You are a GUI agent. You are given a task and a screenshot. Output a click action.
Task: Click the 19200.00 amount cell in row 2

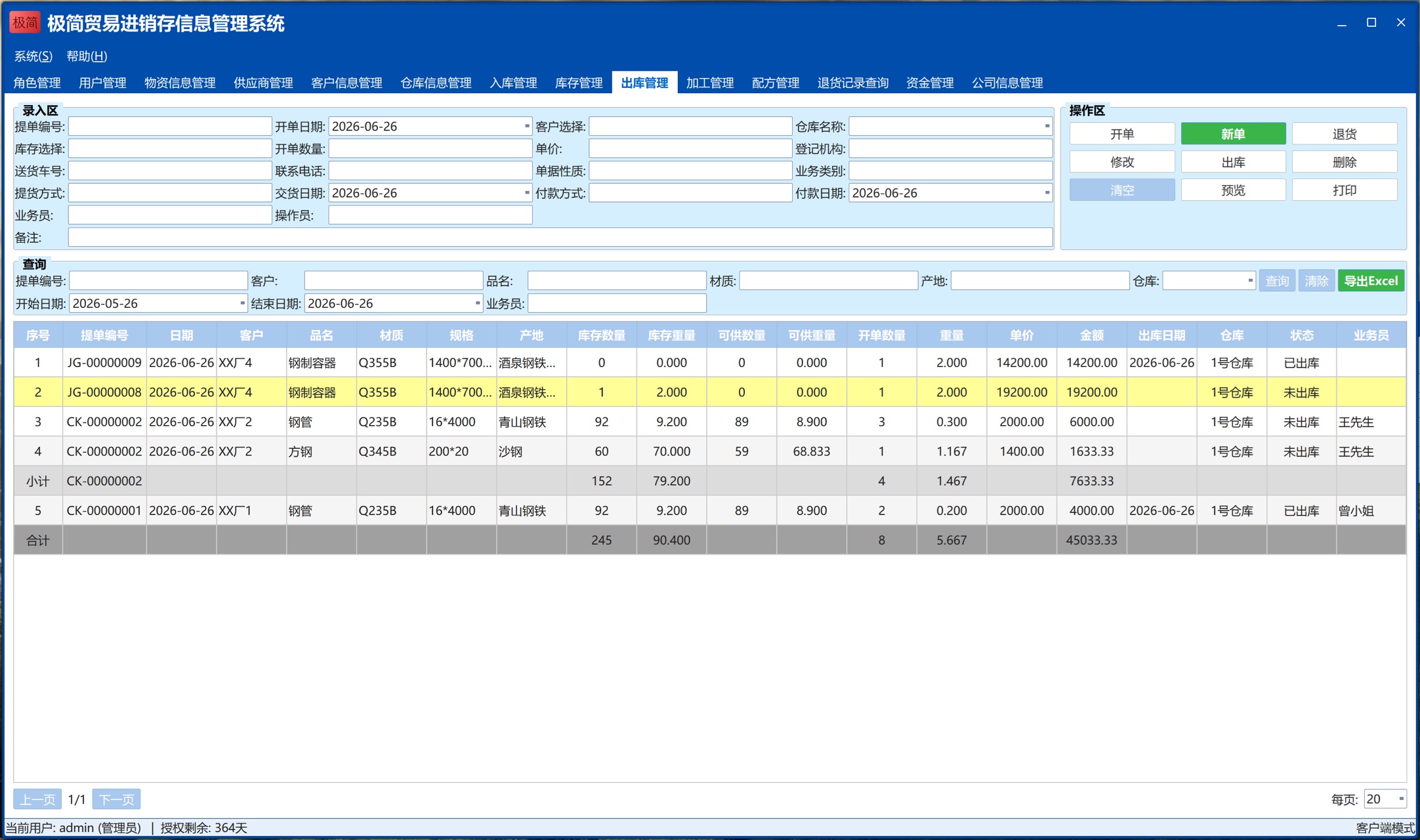coord(1092,392)
